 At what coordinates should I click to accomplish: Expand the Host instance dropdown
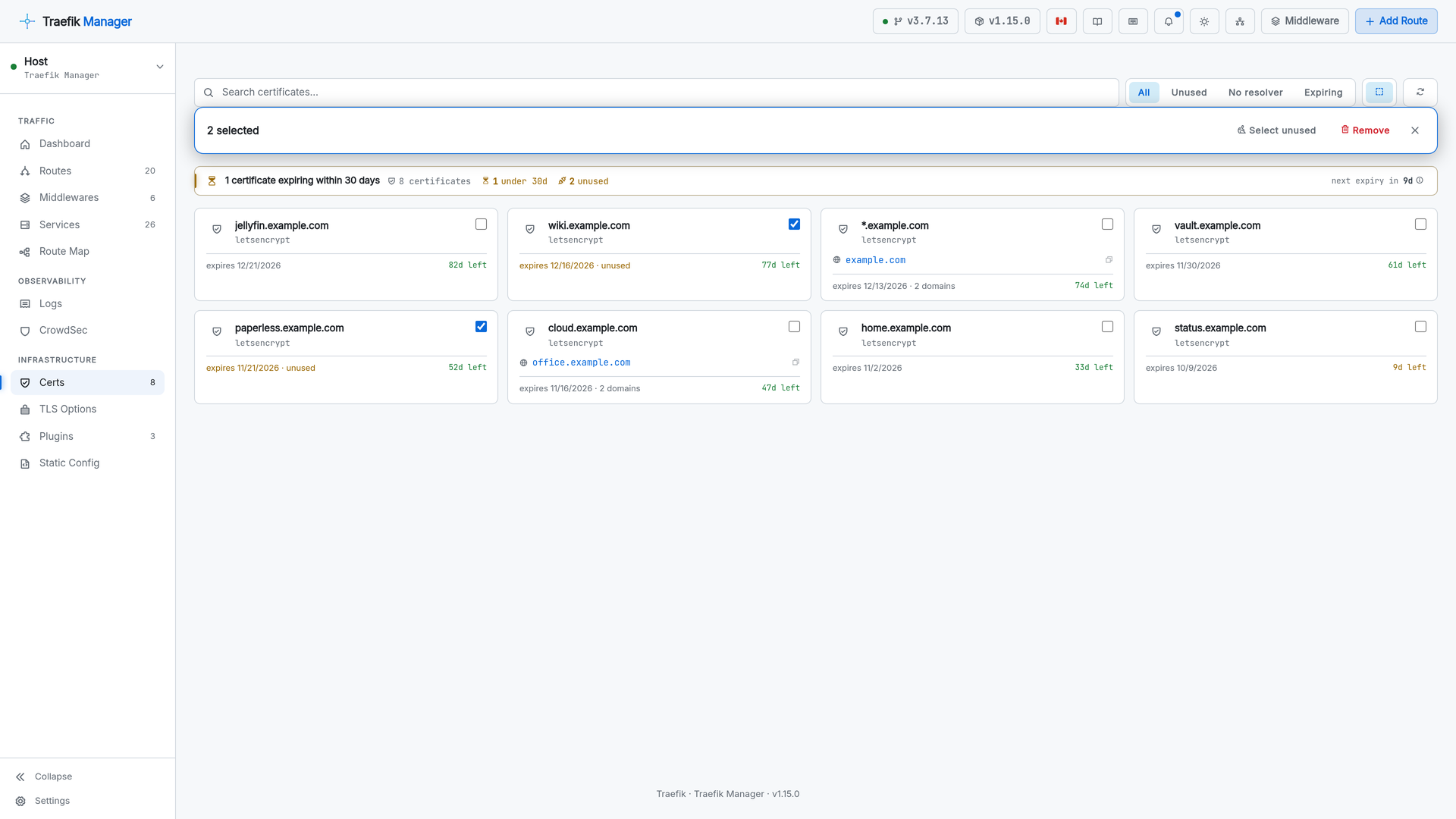[88, 67]
